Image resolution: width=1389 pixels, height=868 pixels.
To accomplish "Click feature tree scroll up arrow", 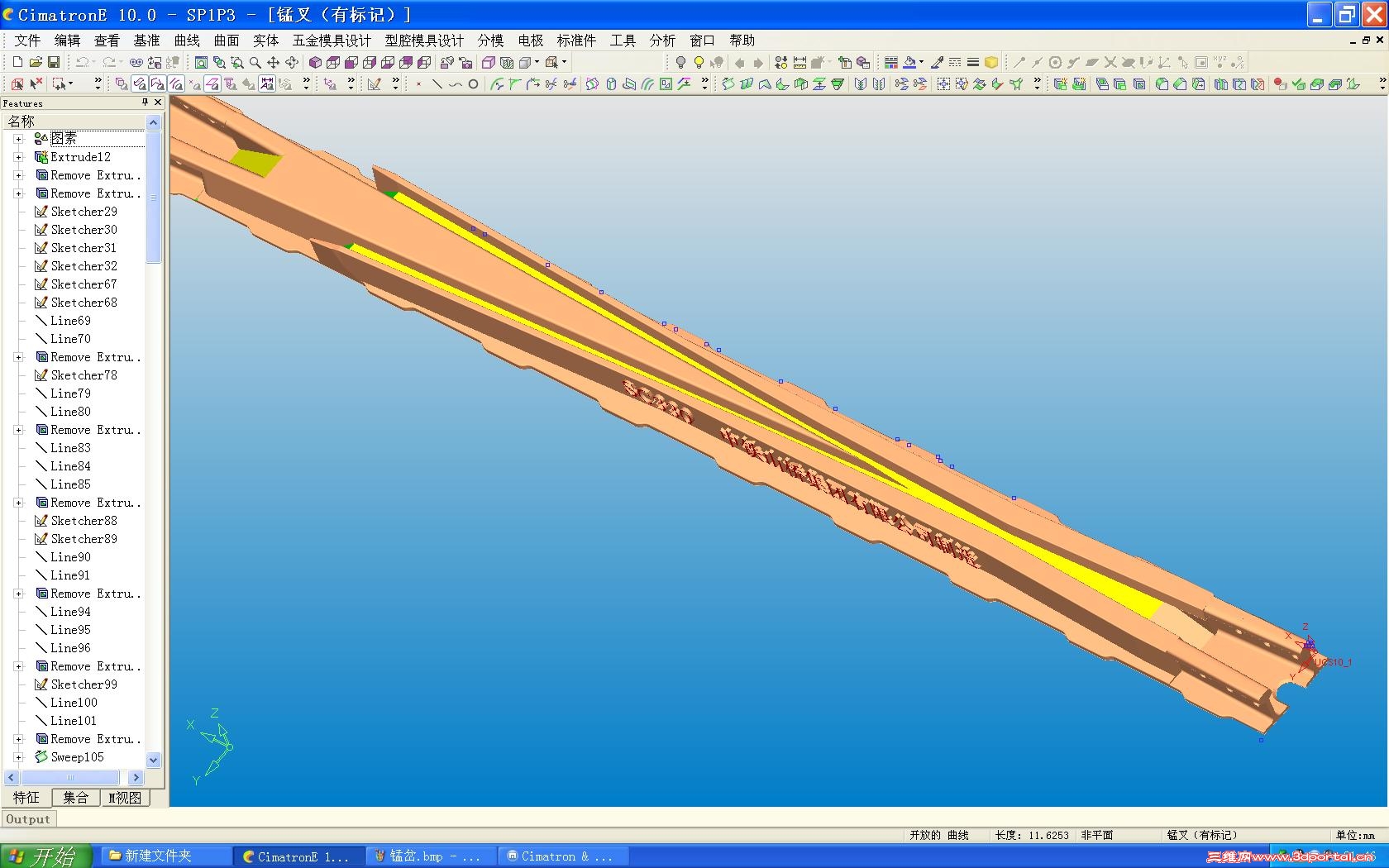I will pos(153,122).
